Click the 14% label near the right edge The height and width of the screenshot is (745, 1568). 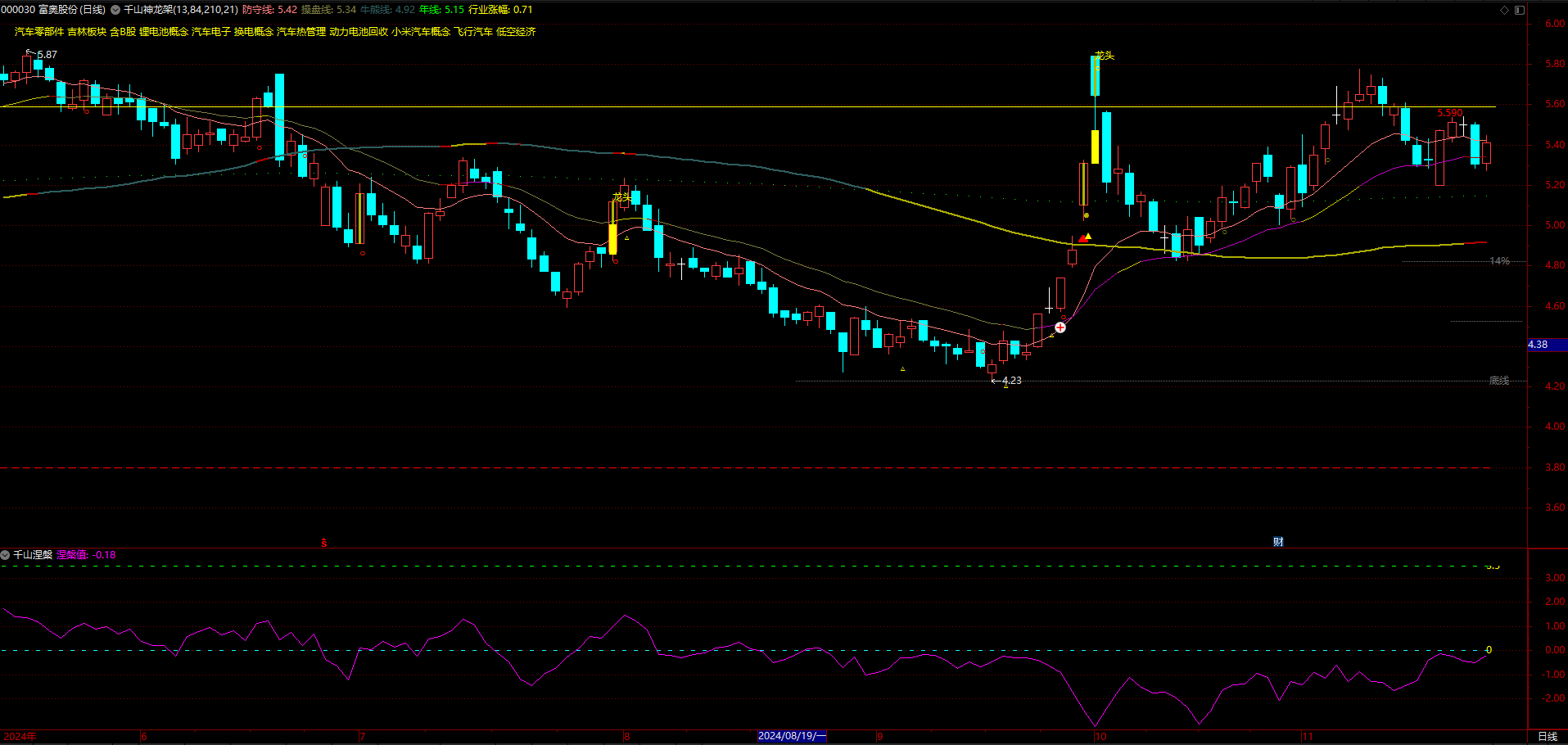coord(1499,261)
